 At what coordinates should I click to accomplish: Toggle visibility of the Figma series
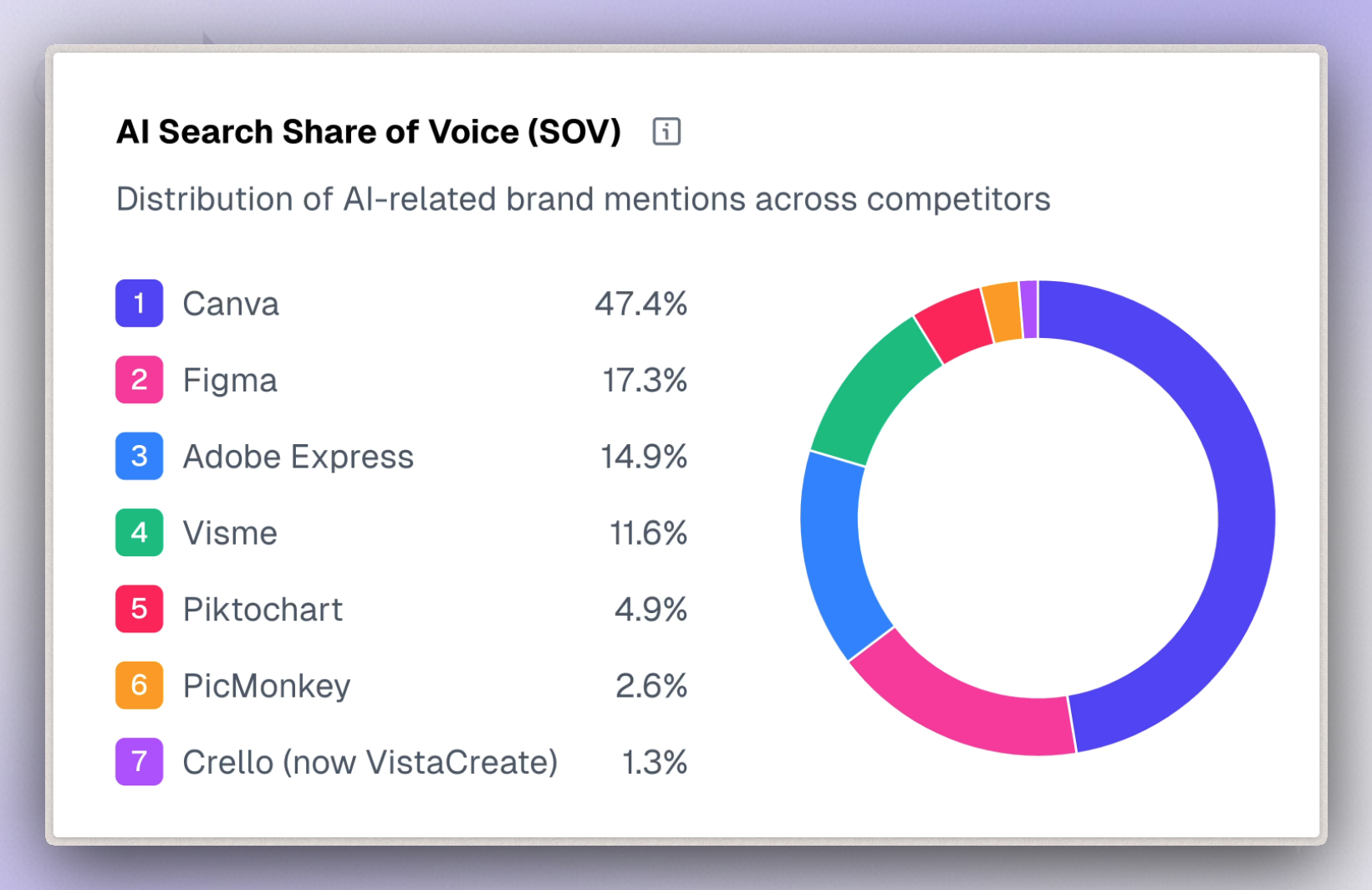[230, 380]
